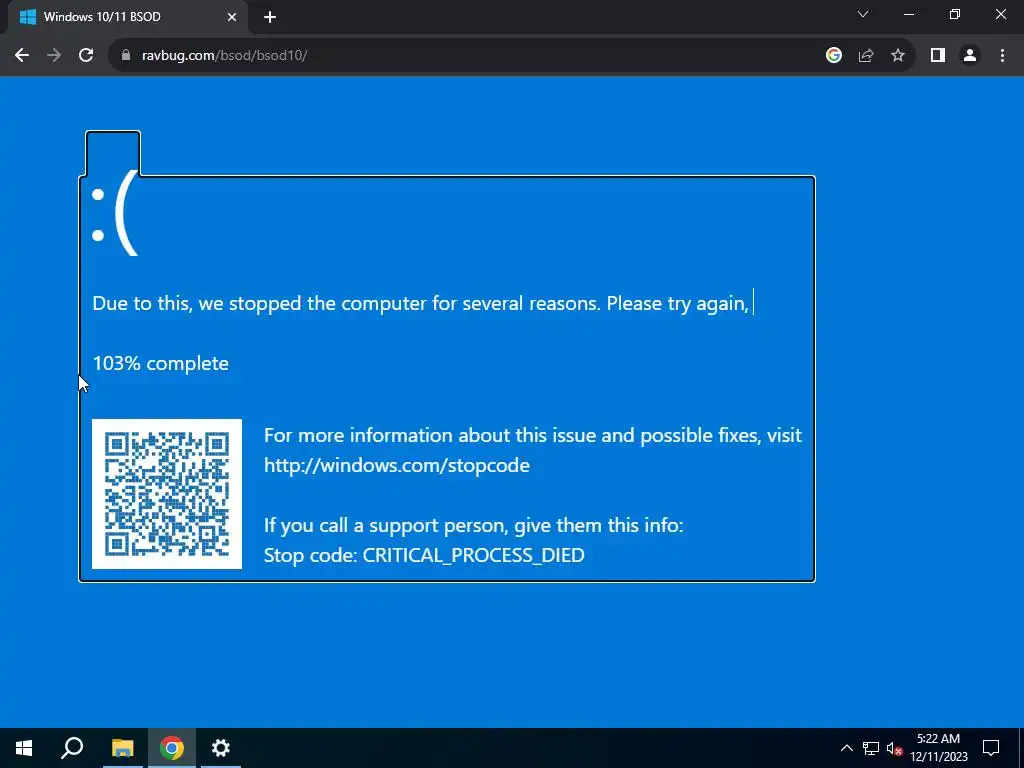Open taskbar search
The width and height of the screenshot is (1024, 768).
coord(72,748)
